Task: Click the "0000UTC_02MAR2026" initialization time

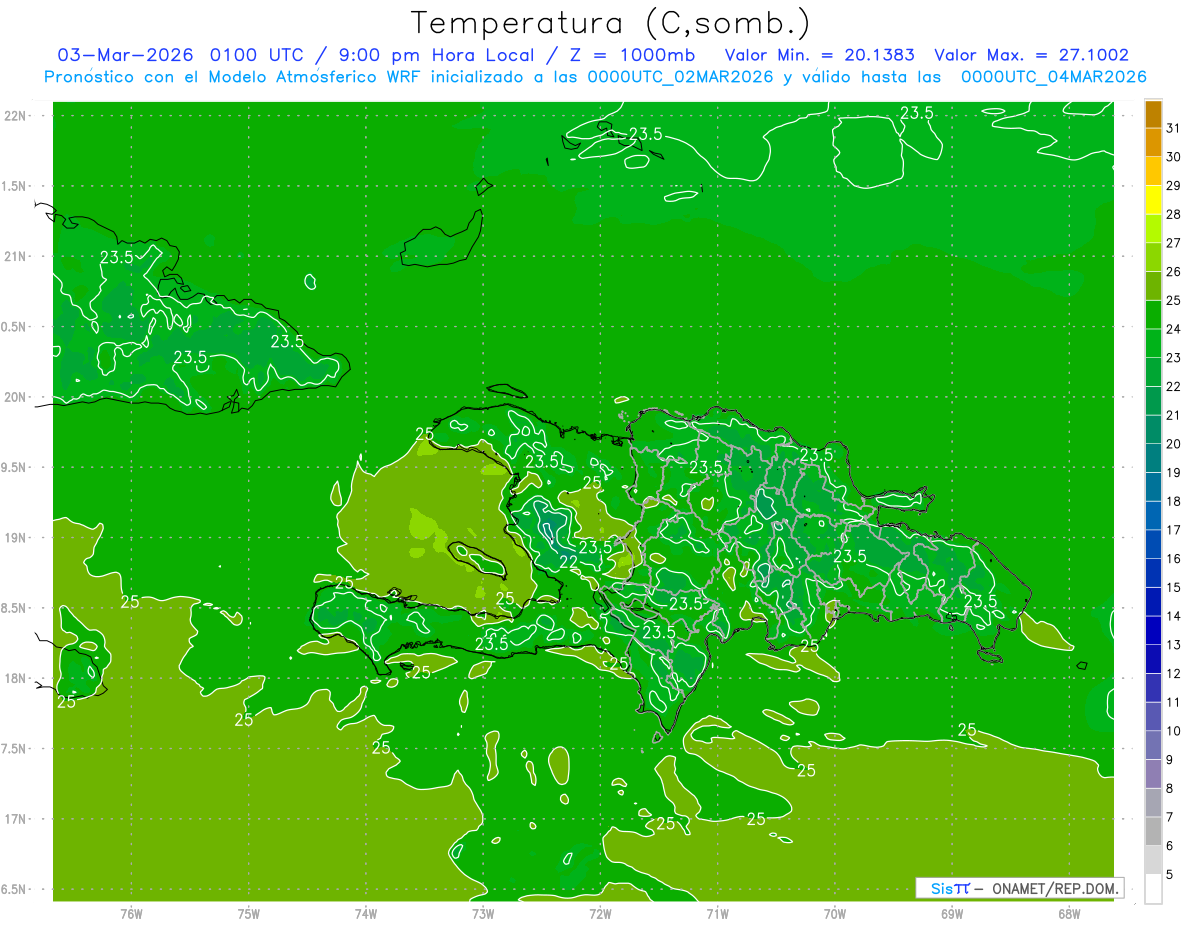Action: point(681,77)
